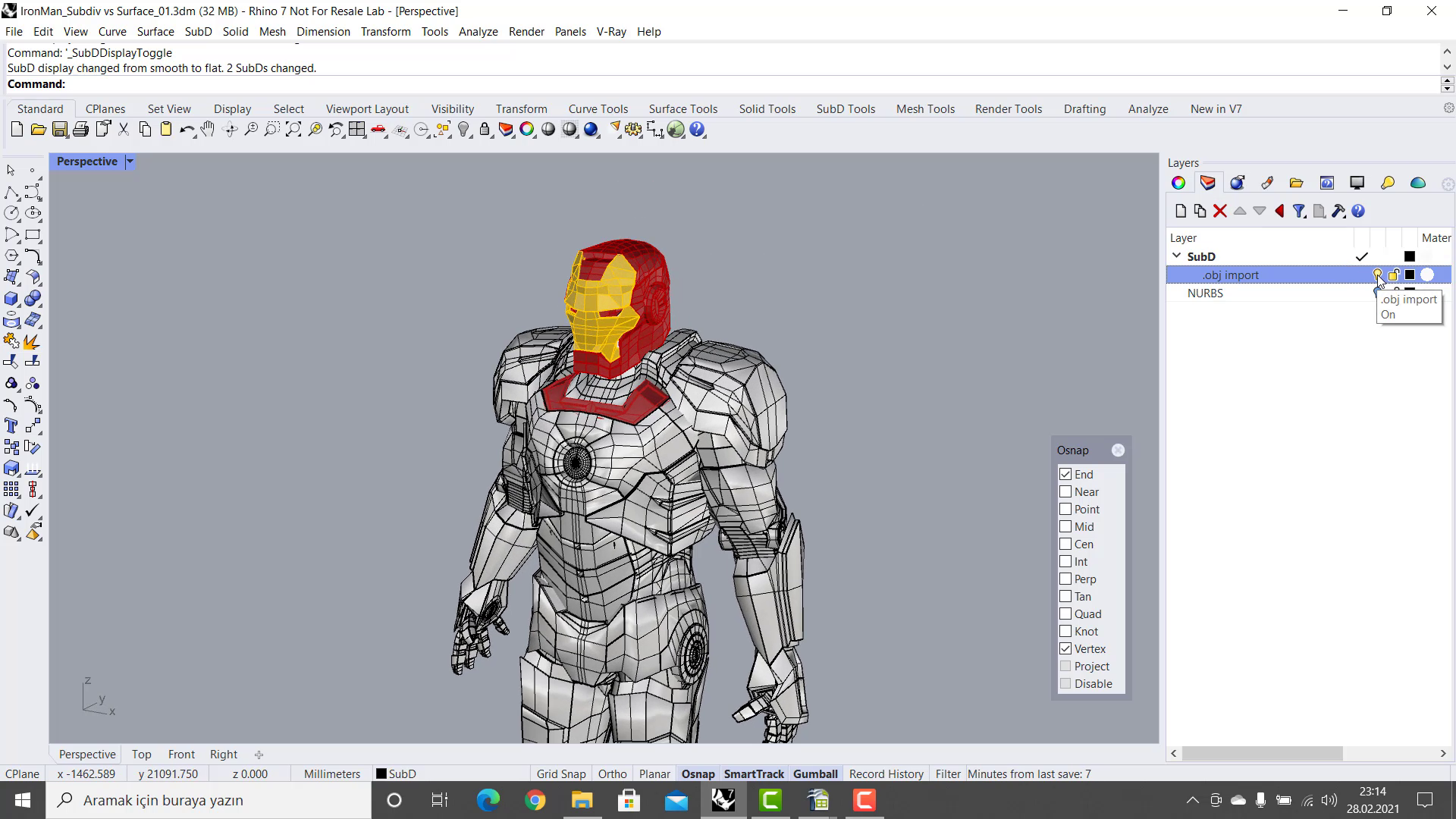Select the Polyline tool in left sidebar

tap(12, 193)
